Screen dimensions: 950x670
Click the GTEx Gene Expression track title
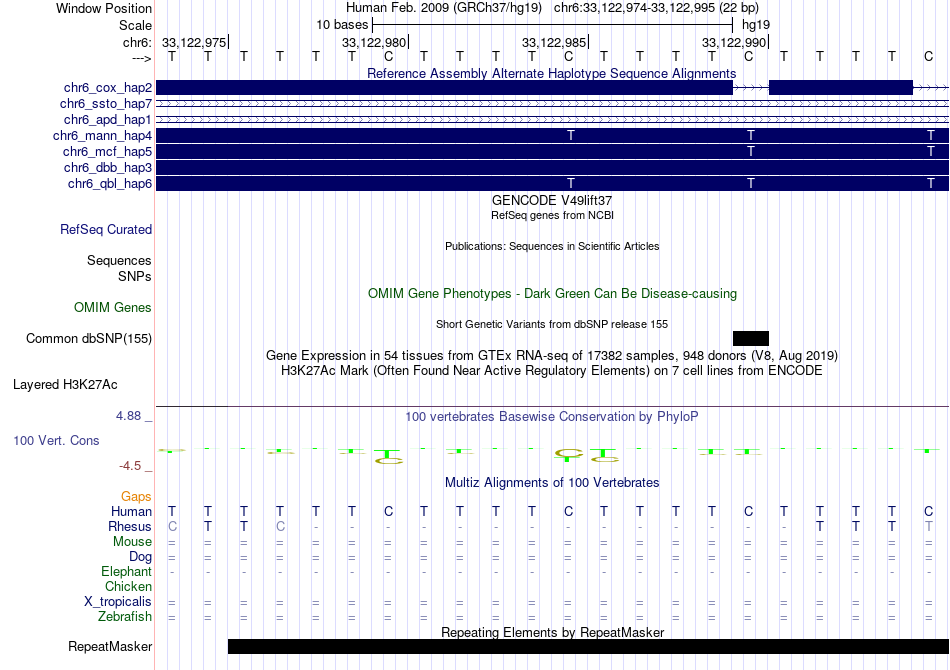click(x=552, y=356)
